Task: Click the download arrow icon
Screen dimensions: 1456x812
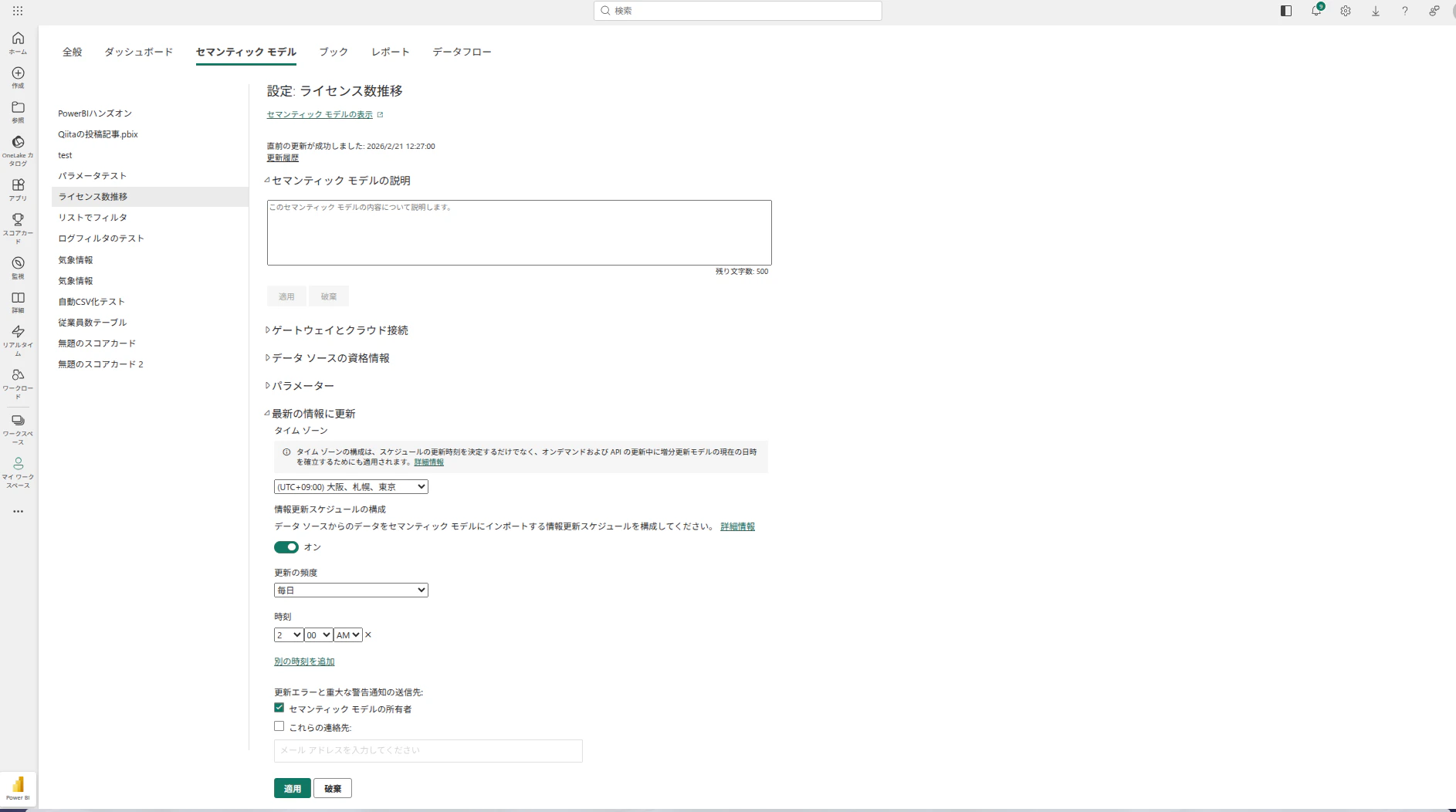Action: [x=1376, y=11]
